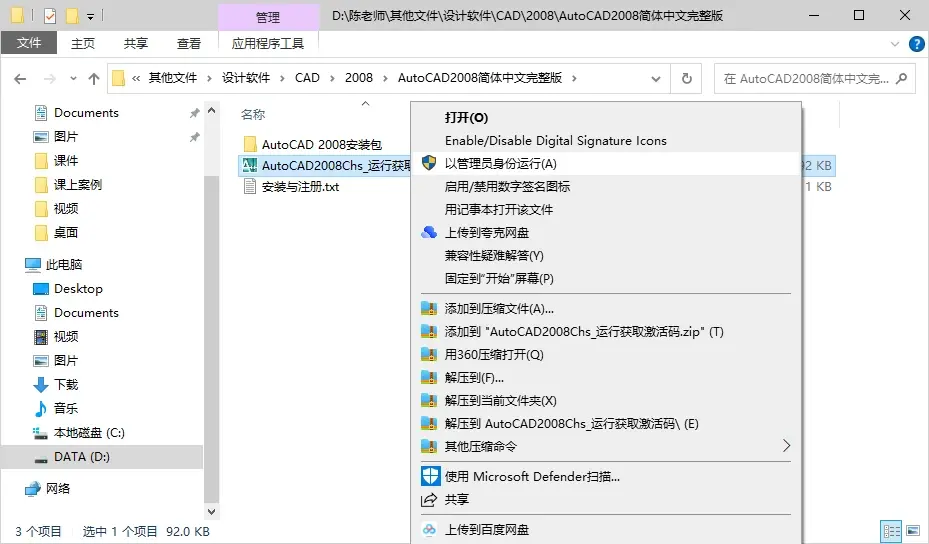929x544 pixels.
Task: Click the Forward navigation arrow
Action: click(50, 78)
